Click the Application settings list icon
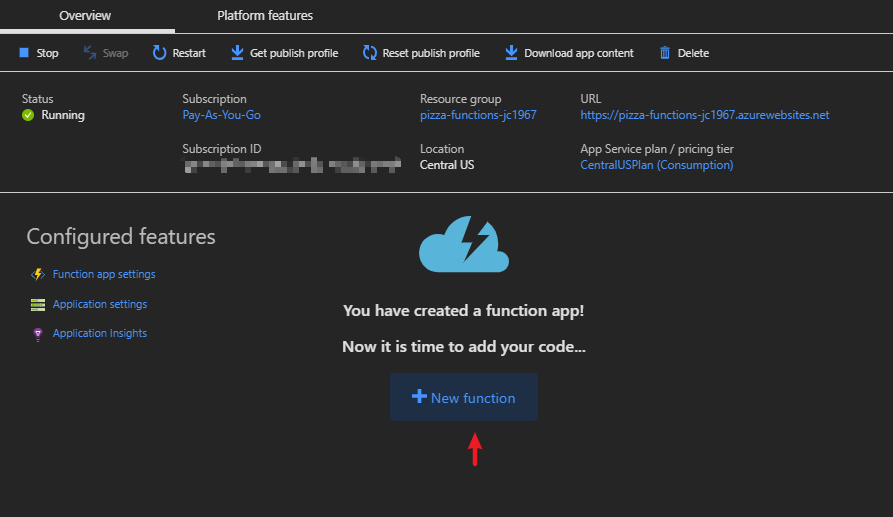 (x=38, y=305)
